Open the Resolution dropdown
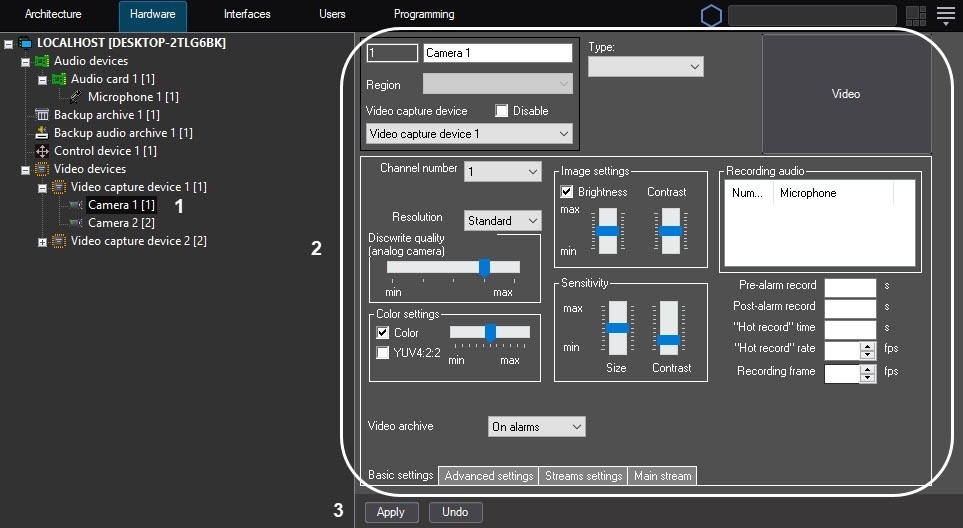This screenshot has height=528, width=963. tap(502, 221)
